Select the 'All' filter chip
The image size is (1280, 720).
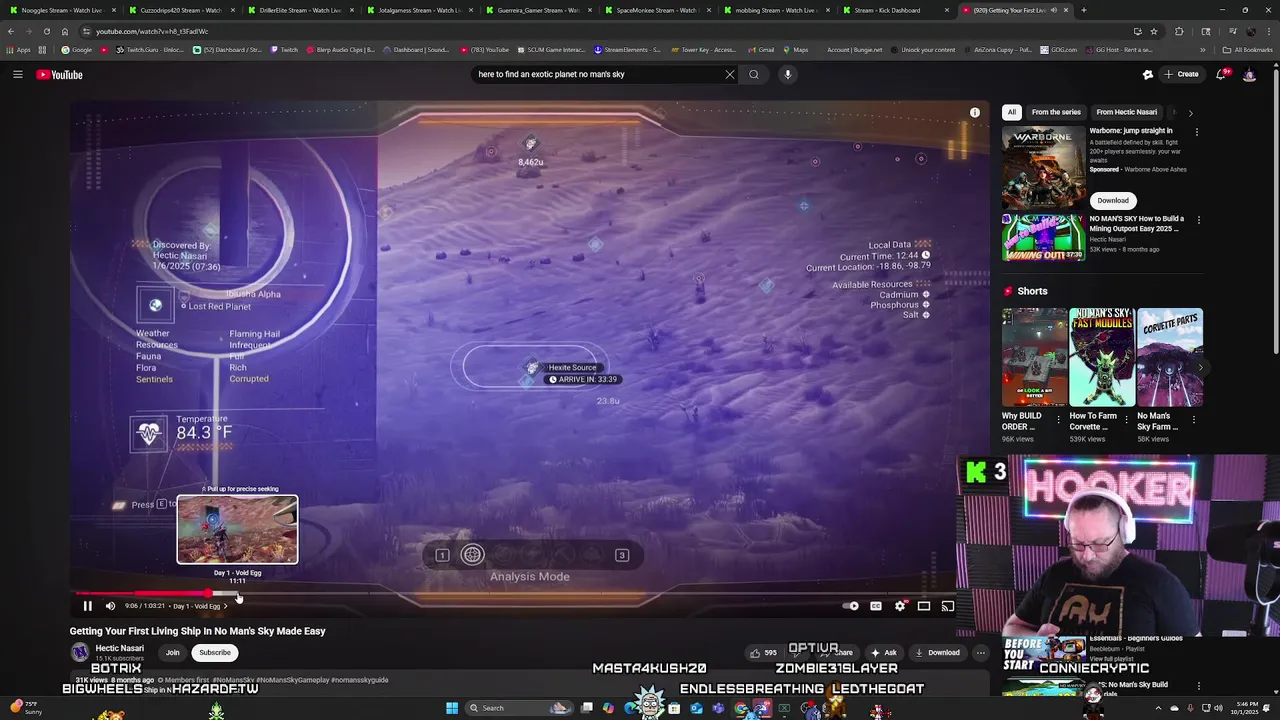pyautogui.click(x=1012, y=112)
